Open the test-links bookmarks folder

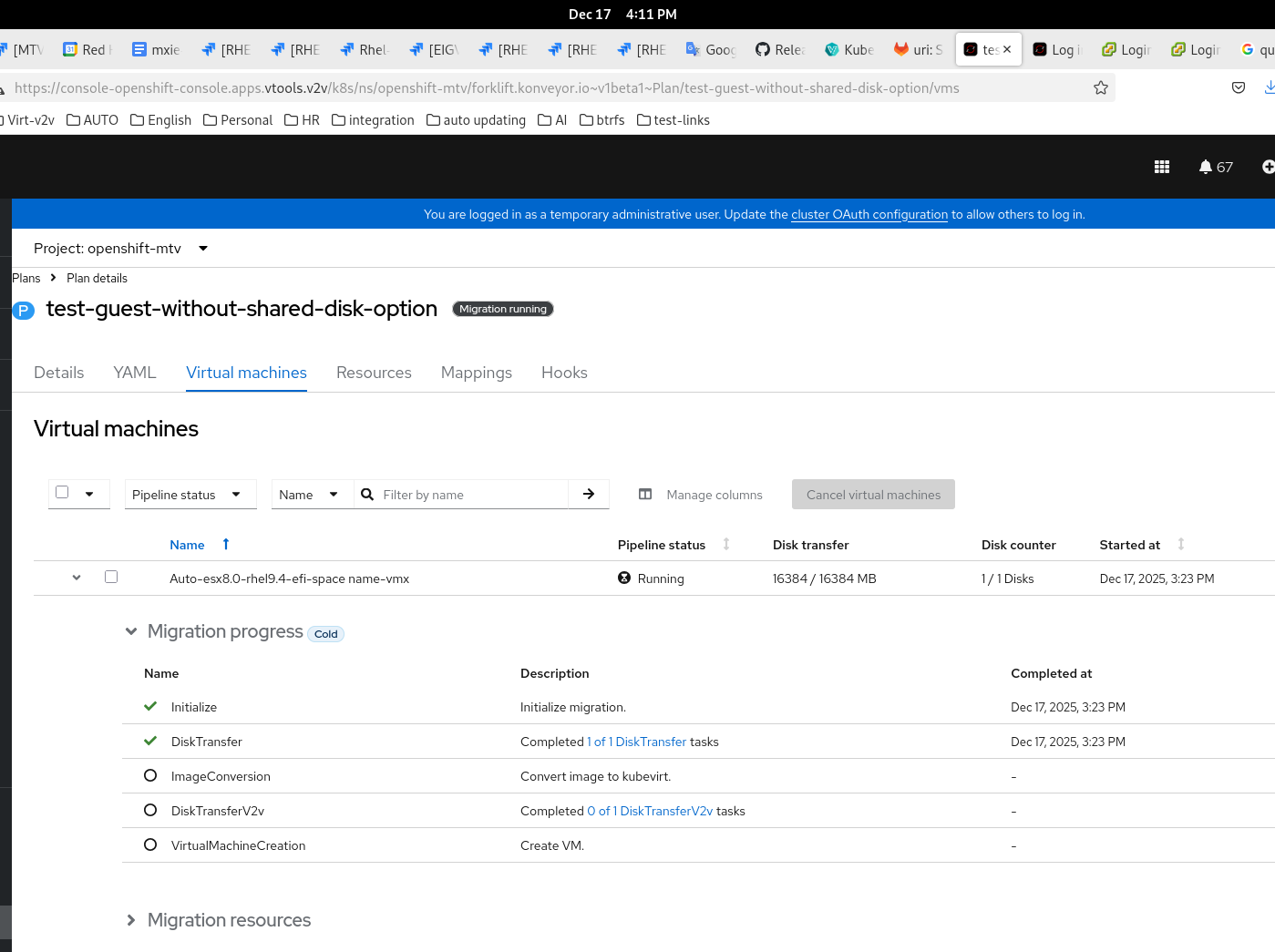point(673,119)
